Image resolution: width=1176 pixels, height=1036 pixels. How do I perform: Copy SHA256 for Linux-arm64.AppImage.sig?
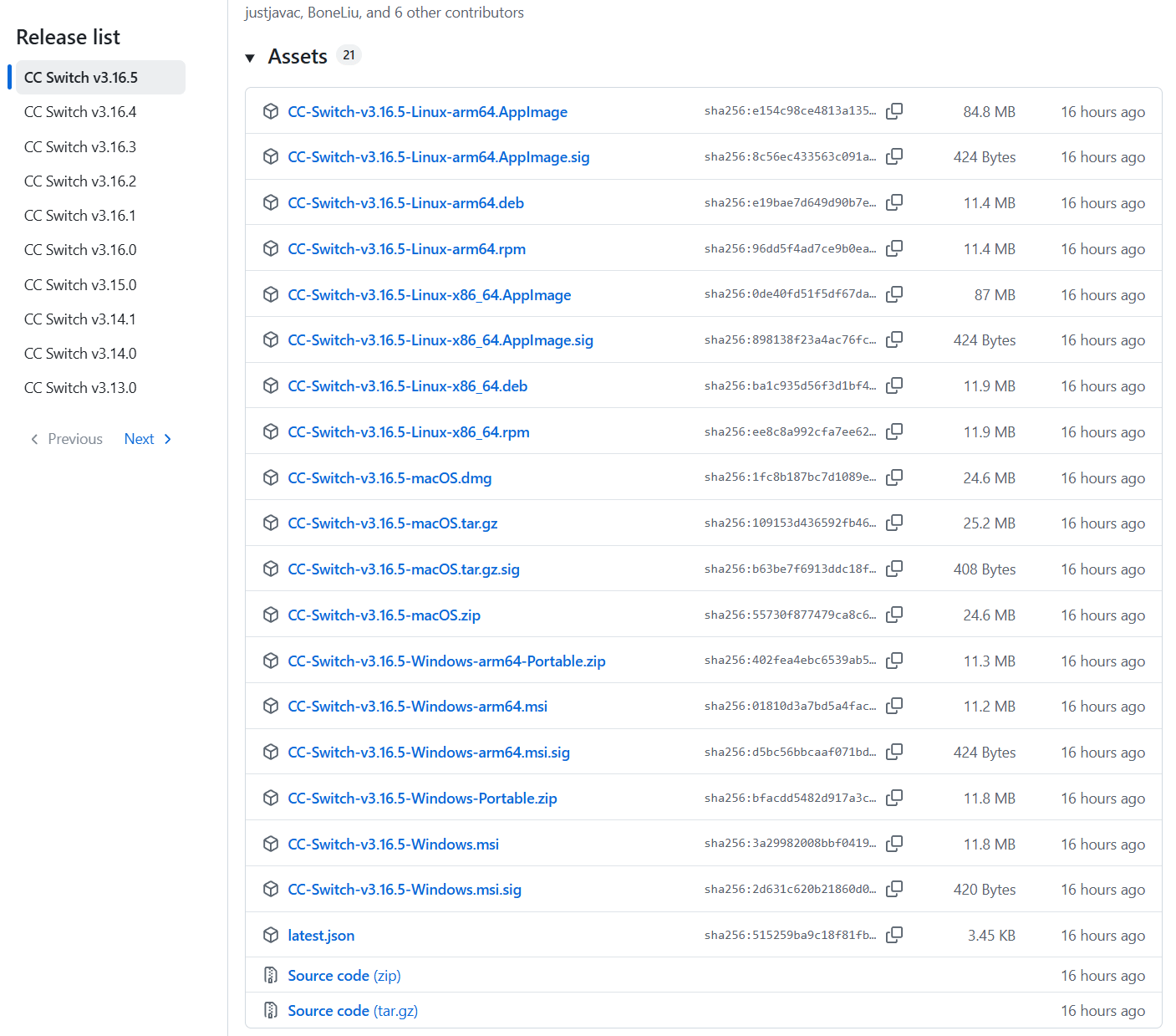coord(894,156)
